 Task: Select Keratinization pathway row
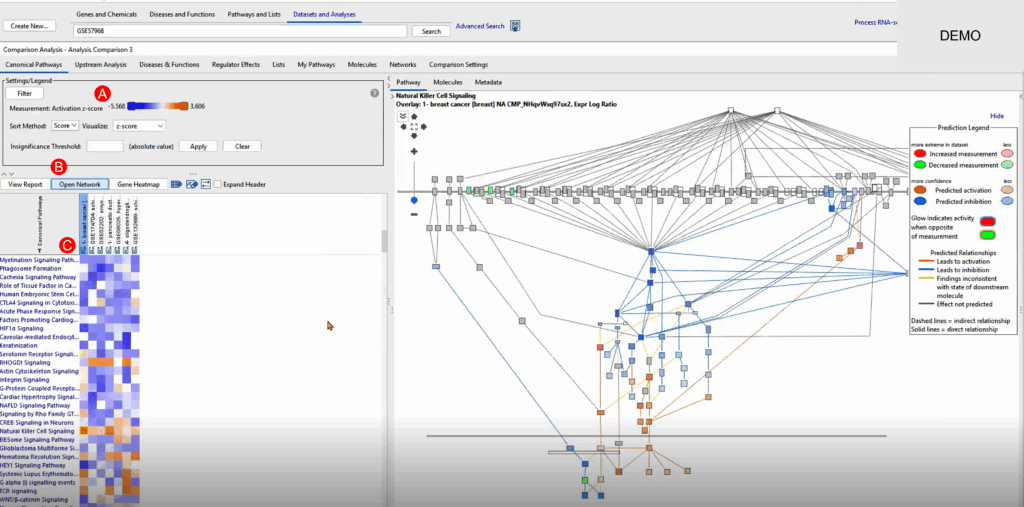tap(18, 346)
